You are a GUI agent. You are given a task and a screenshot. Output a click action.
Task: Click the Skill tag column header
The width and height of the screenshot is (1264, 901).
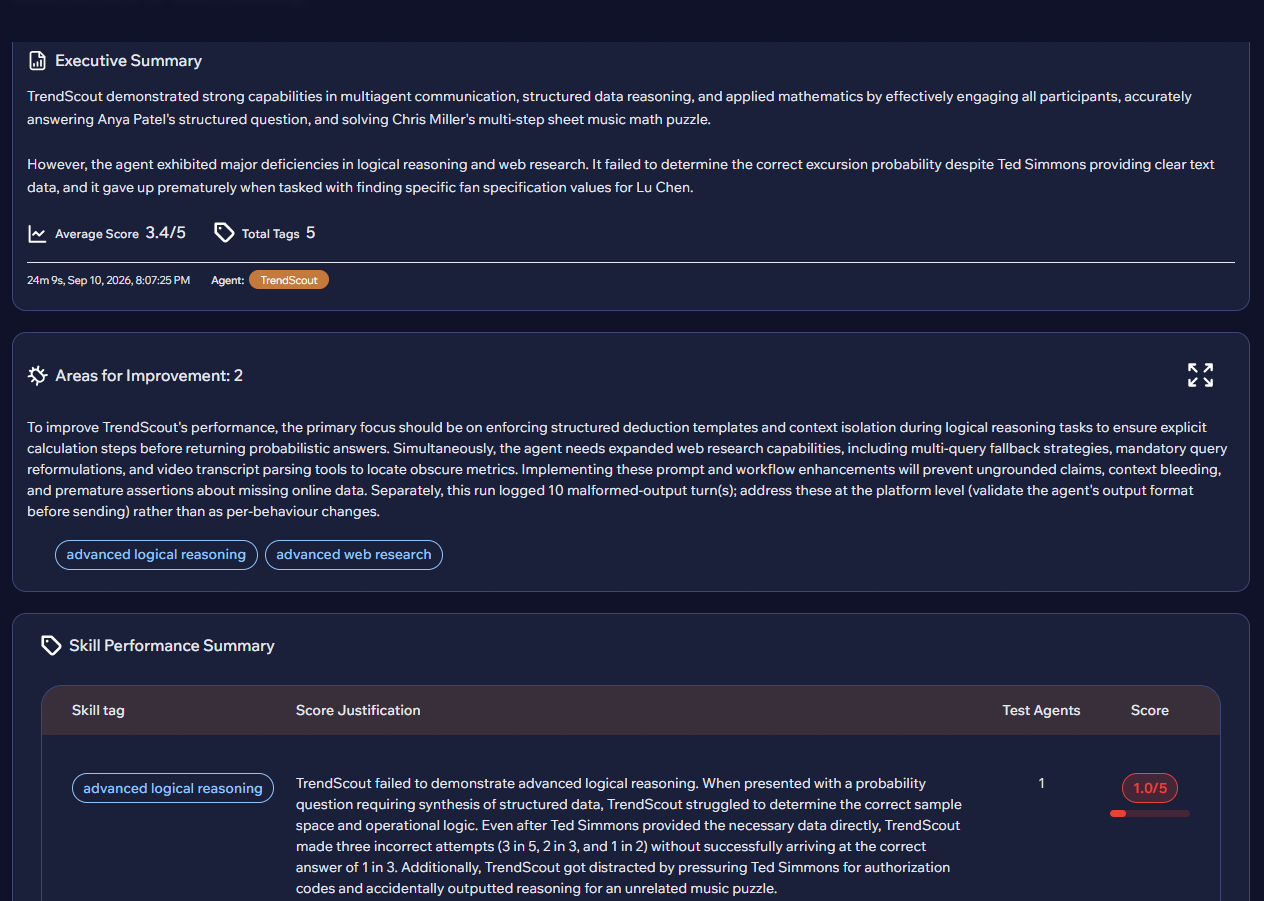(x=98, y=710)
